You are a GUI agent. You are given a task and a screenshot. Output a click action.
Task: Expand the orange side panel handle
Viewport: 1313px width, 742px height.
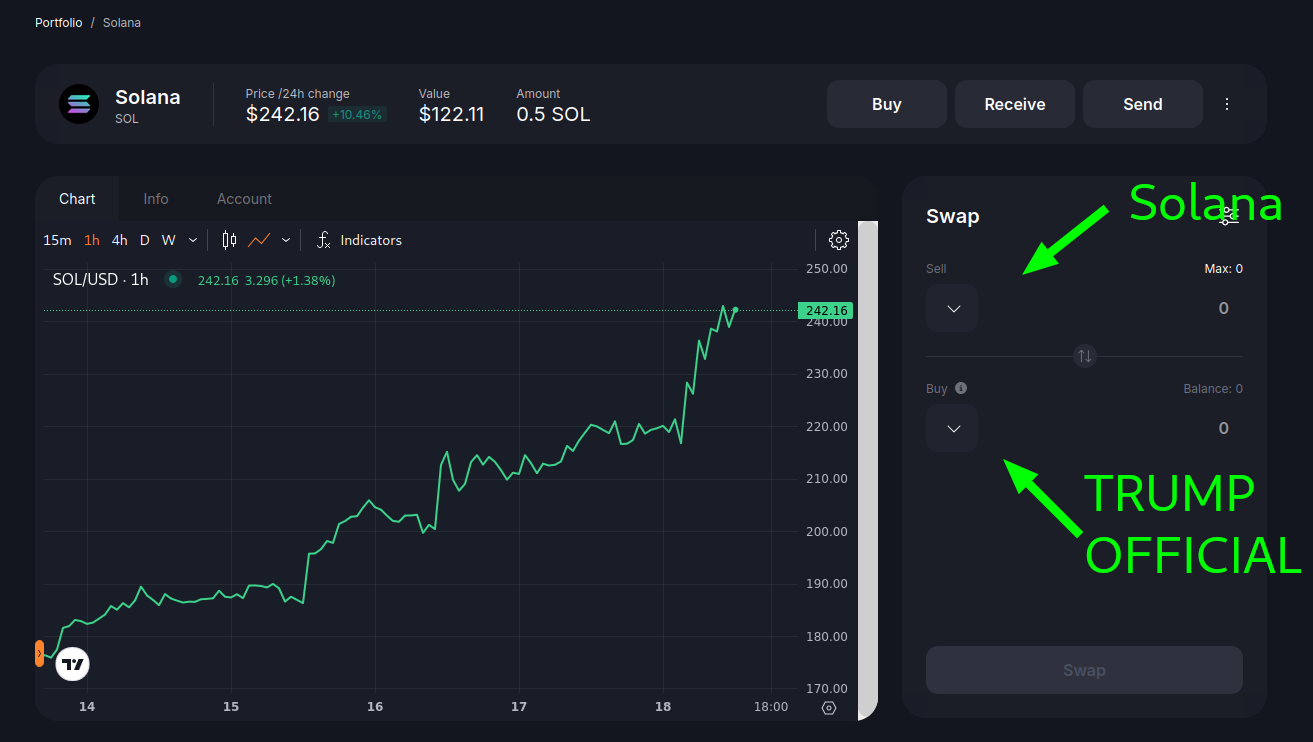point(39,654)
